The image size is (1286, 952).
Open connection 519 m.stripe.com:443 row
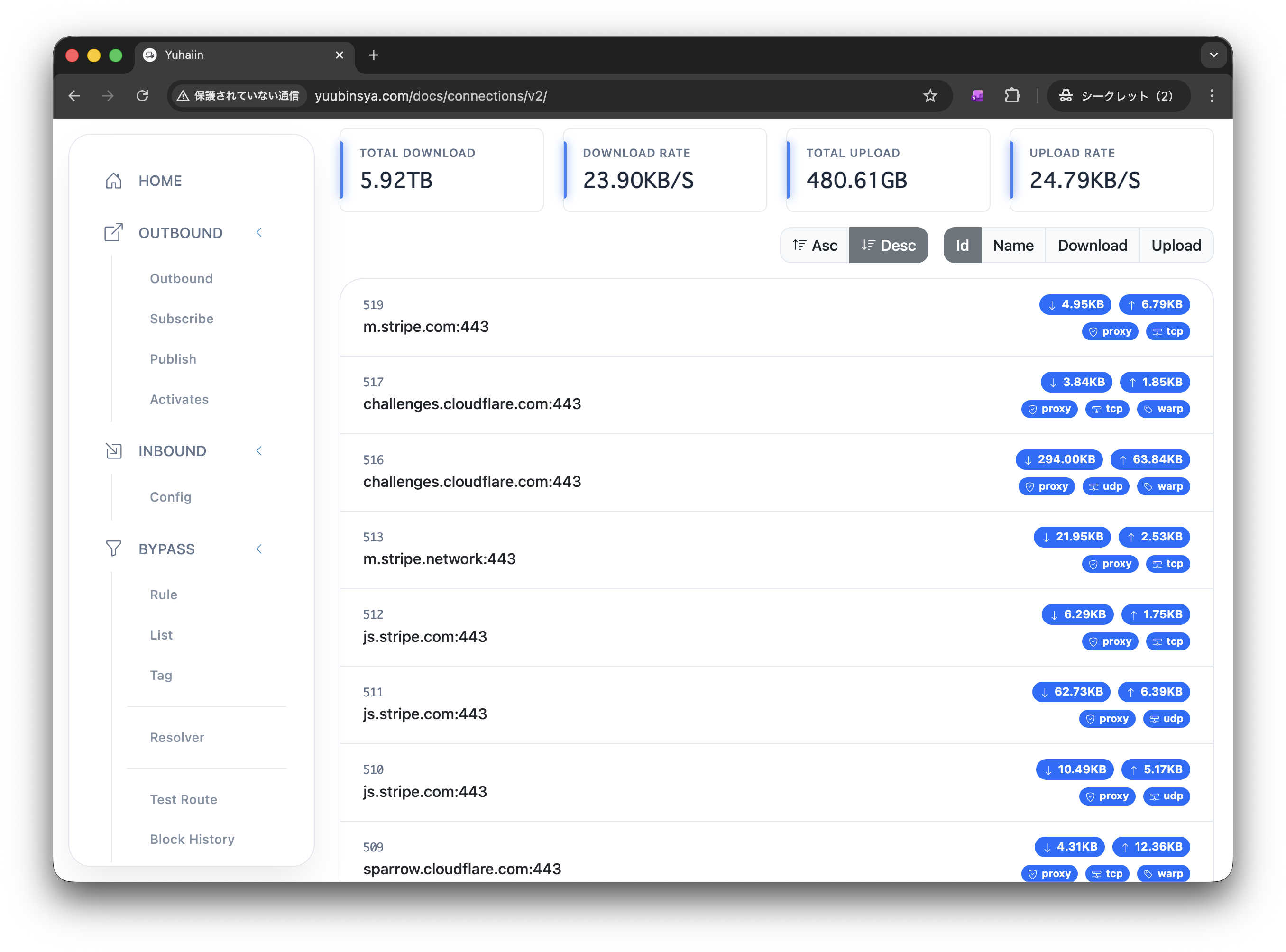(776, 317)
